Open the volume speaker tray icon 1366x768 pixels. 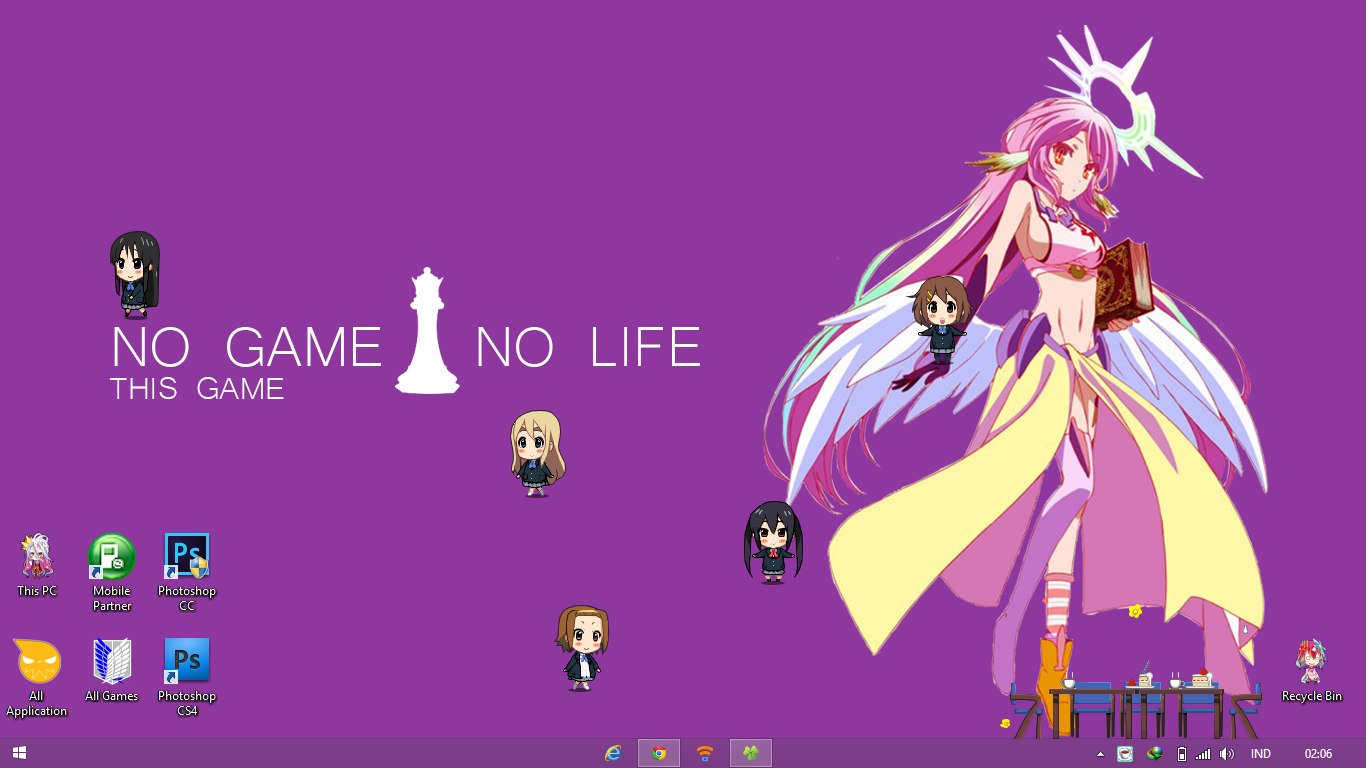click(x=1227, y=754)
